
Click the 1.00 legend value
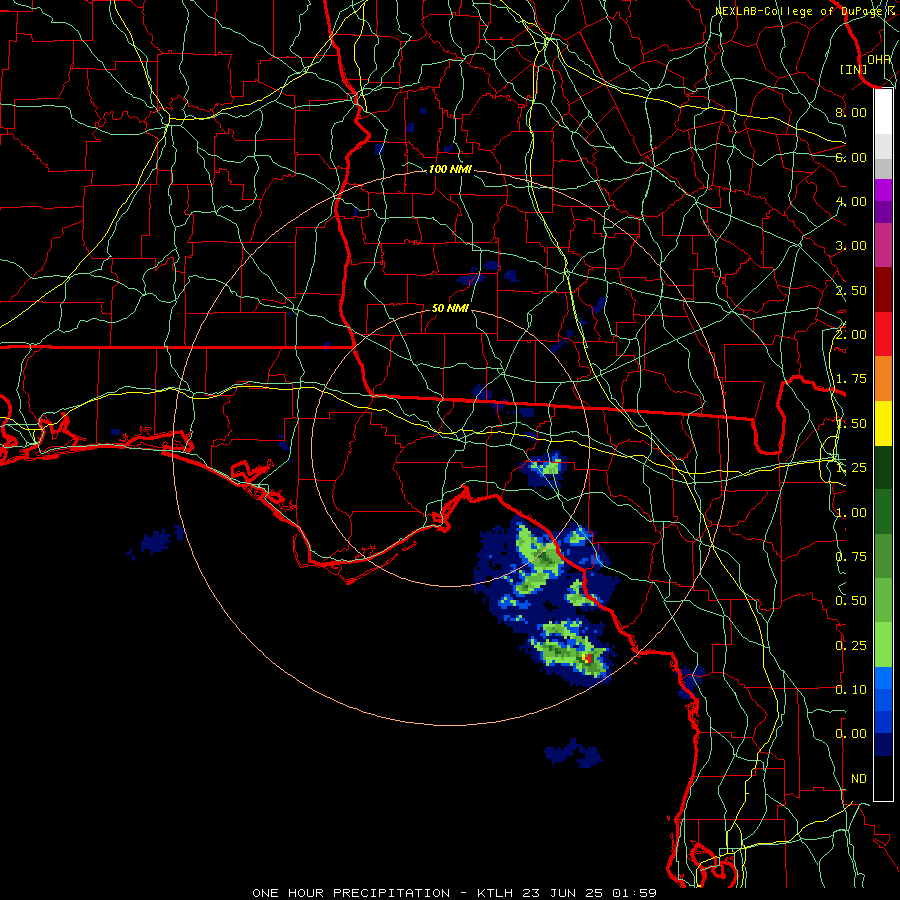(851, 513)
